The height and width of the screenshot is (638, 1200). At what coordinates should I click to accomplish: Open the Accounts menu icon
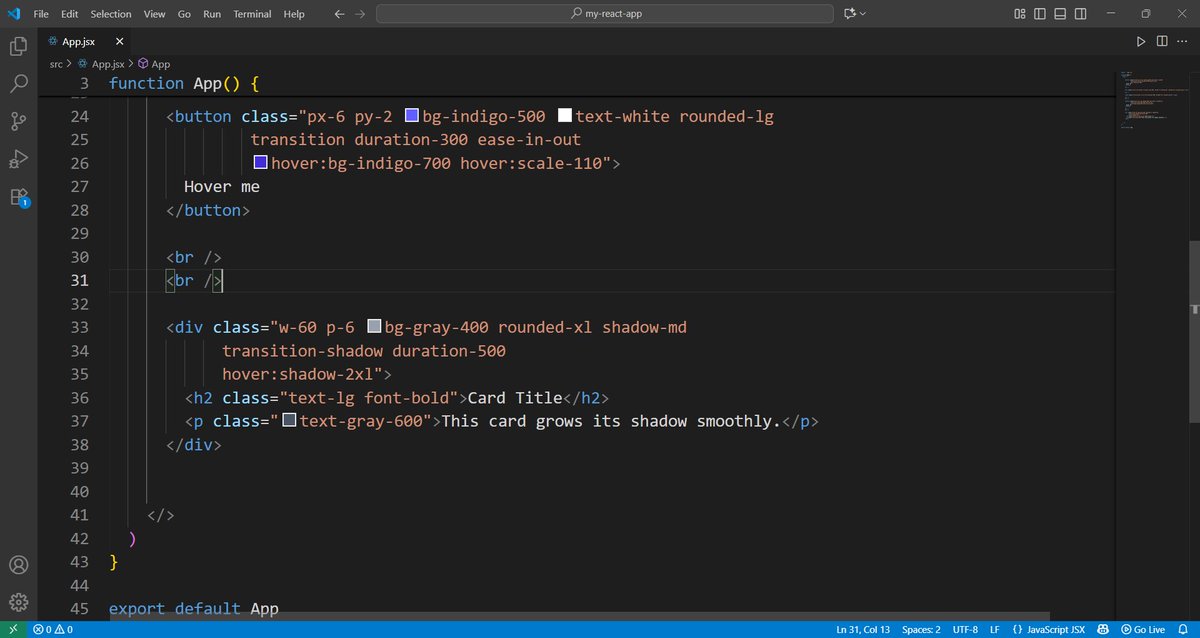click(x=18, y=564)
